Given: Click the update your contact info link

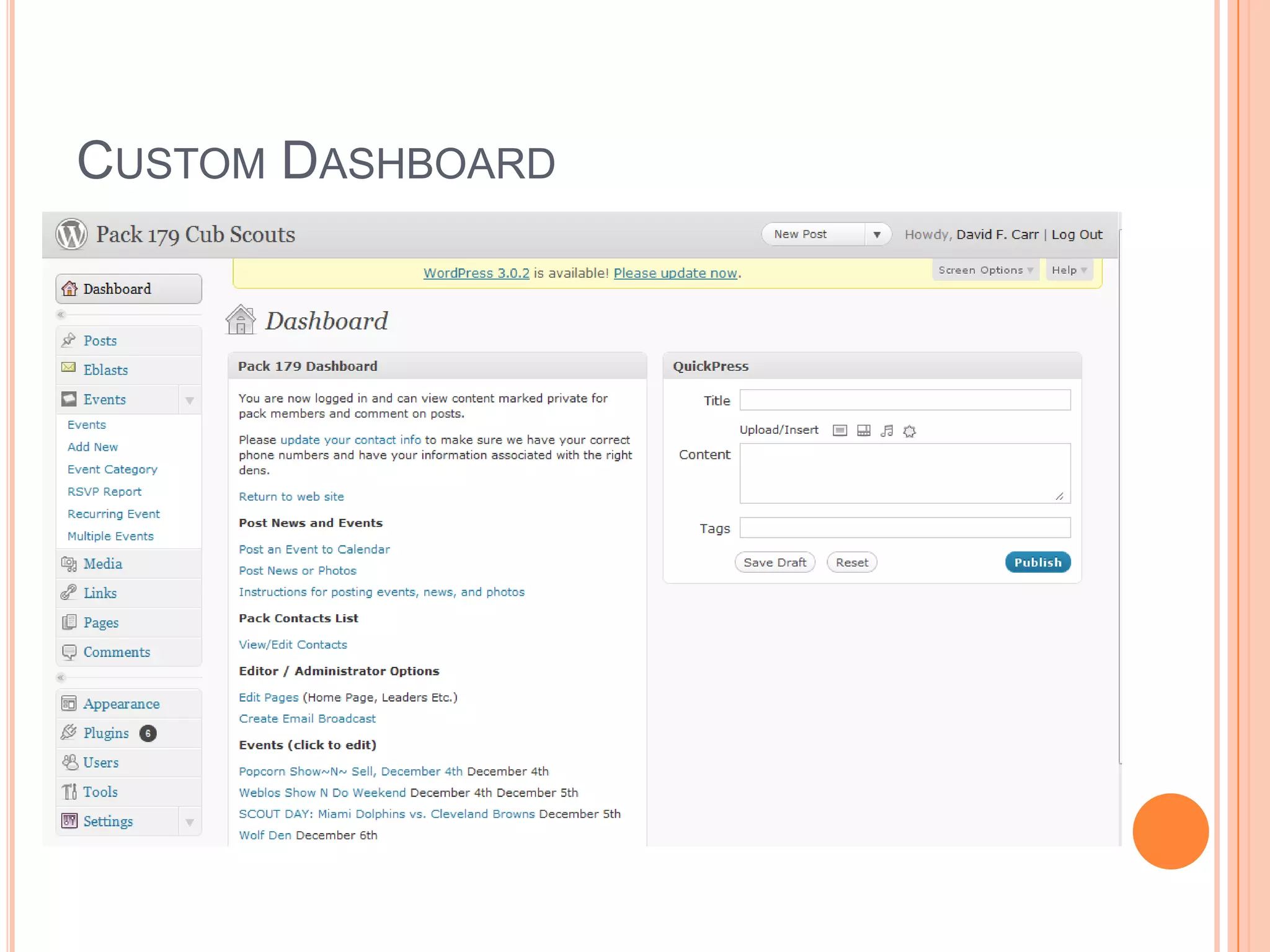Looking at the screenshot, I should pos(350,439).
